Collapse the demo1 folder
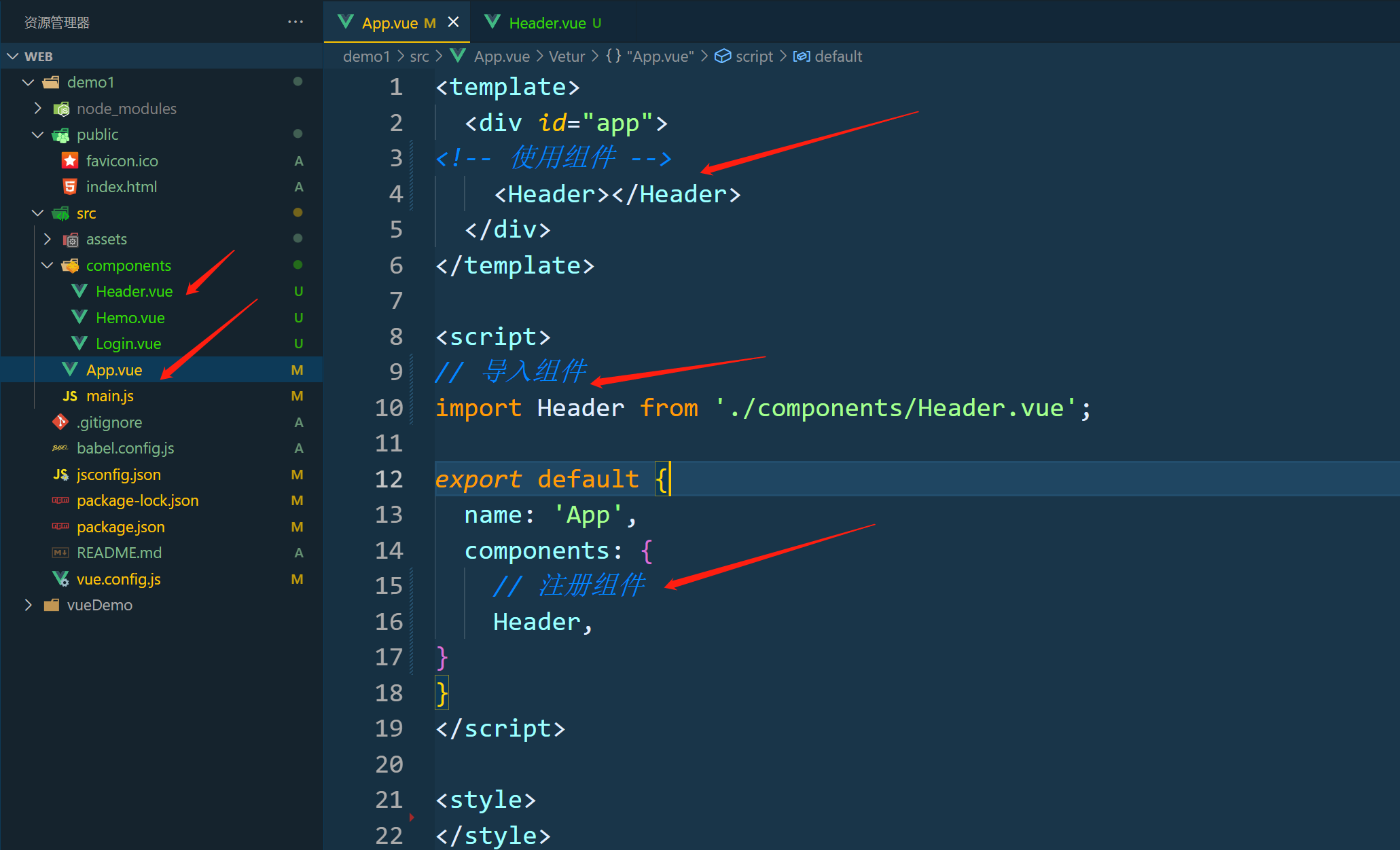The image size is (1400, 850). tap(28, 82)
